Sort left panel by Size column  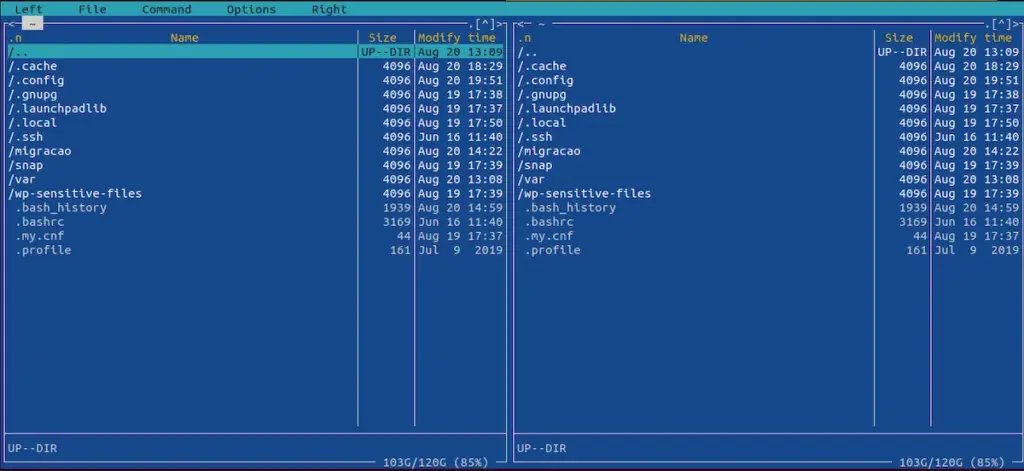pyautogui.click(x=382, y=38)
